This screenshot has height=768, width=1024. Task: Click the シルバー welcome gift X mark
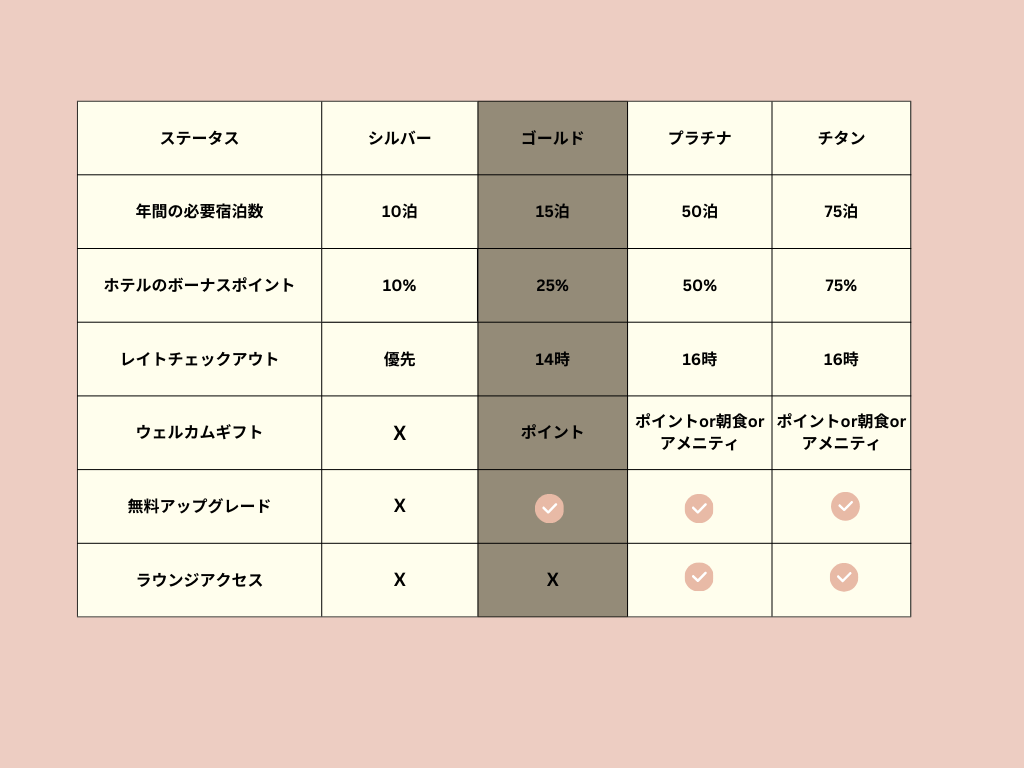tap(399, 433)
